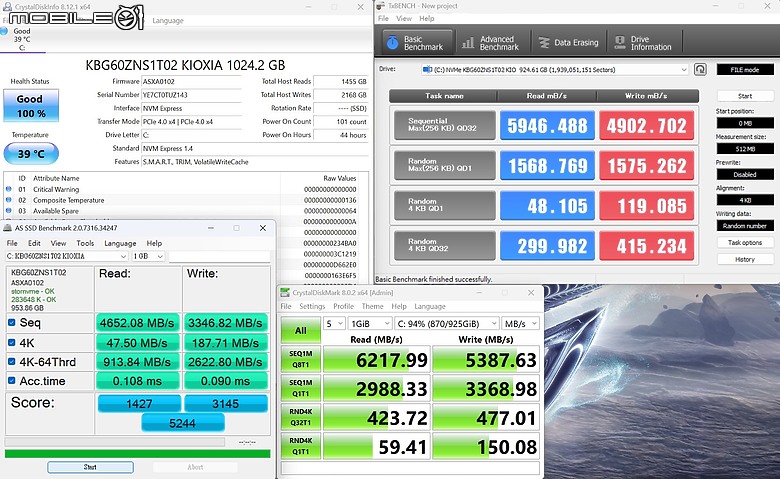Click the AS SSD Start button
The width and height of the screenshot is (780, 479).
[x=91, y=467]
